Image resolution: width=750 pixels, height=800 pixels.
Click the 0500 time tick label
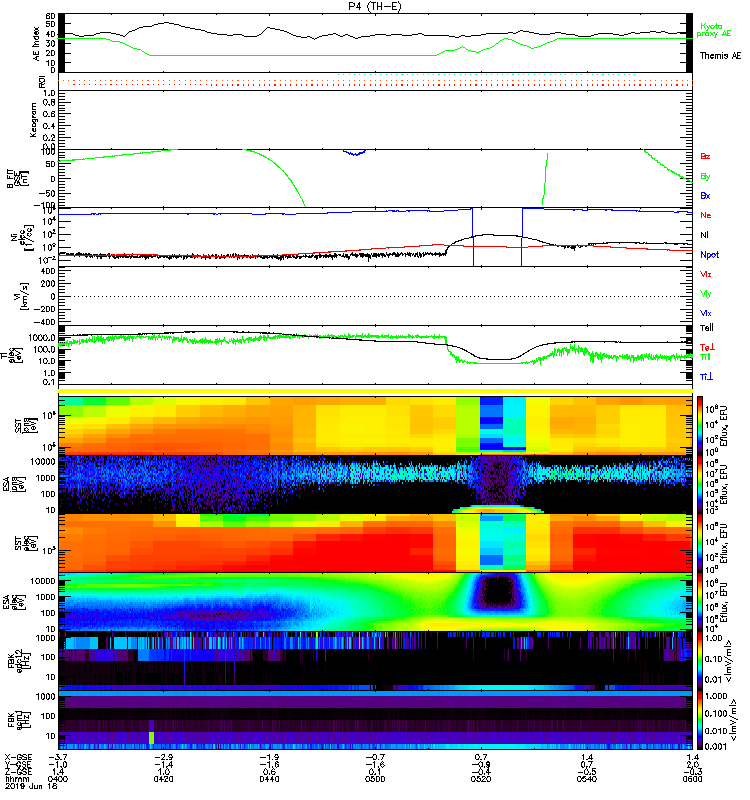pyautogui.click(x=375, y=779)
